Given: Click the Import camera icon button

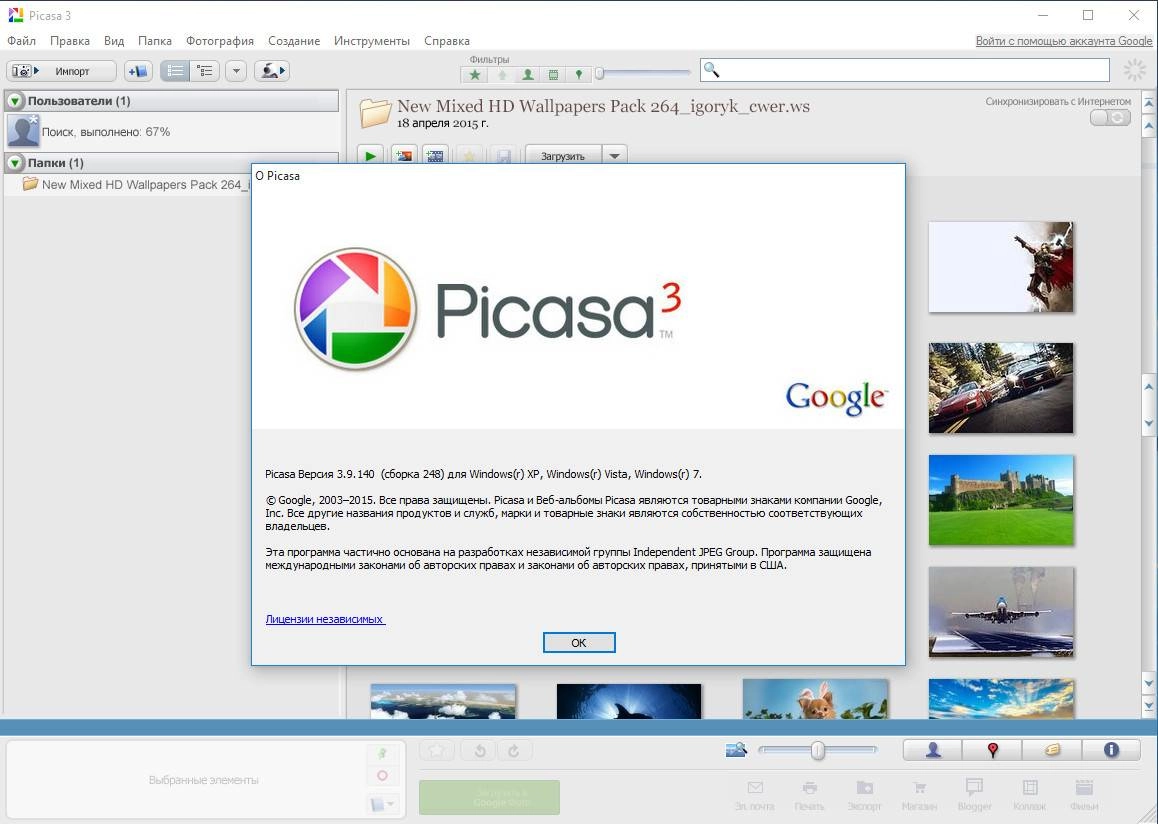Looking at the screenshot, I should (61, 71).
